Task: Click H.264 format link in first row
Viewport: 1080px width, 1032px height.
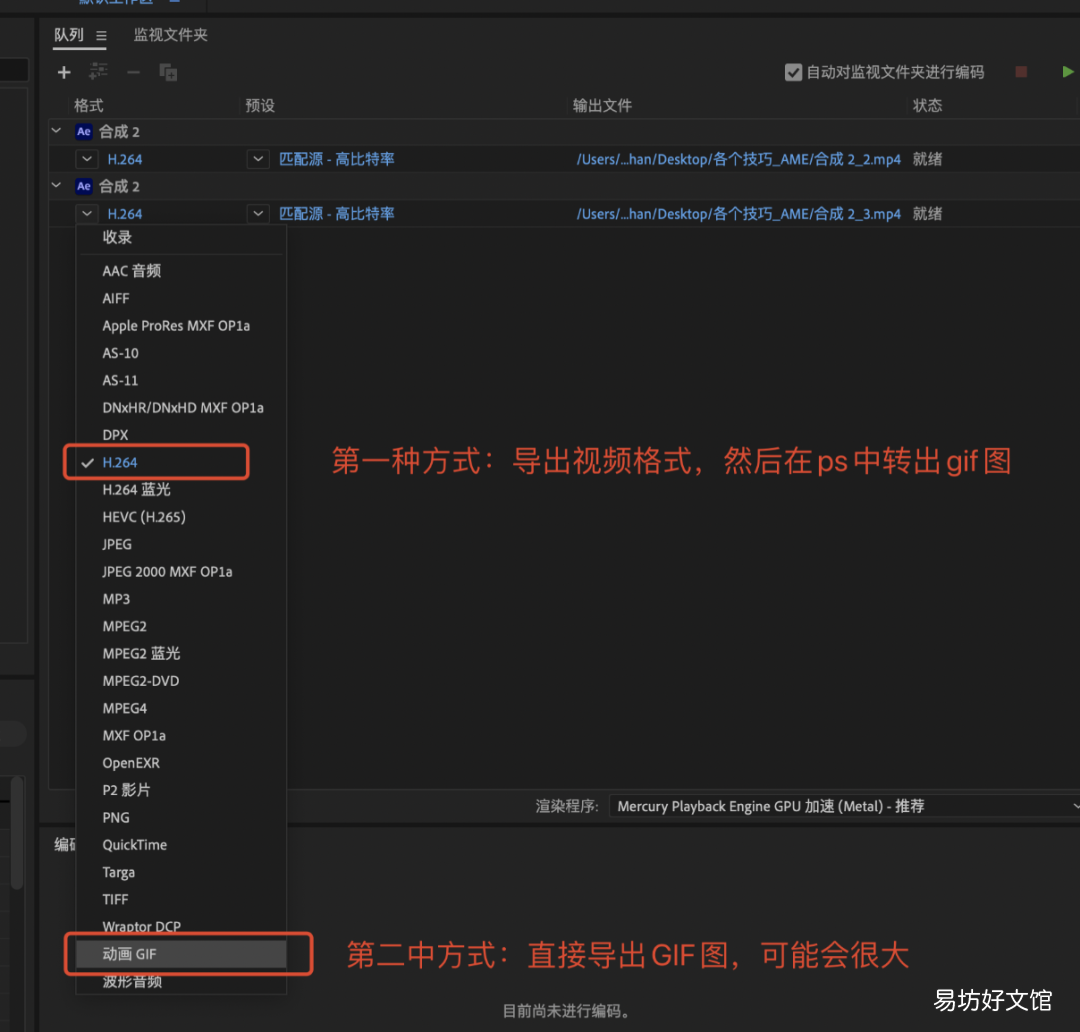Action: [x=125, y=159]
